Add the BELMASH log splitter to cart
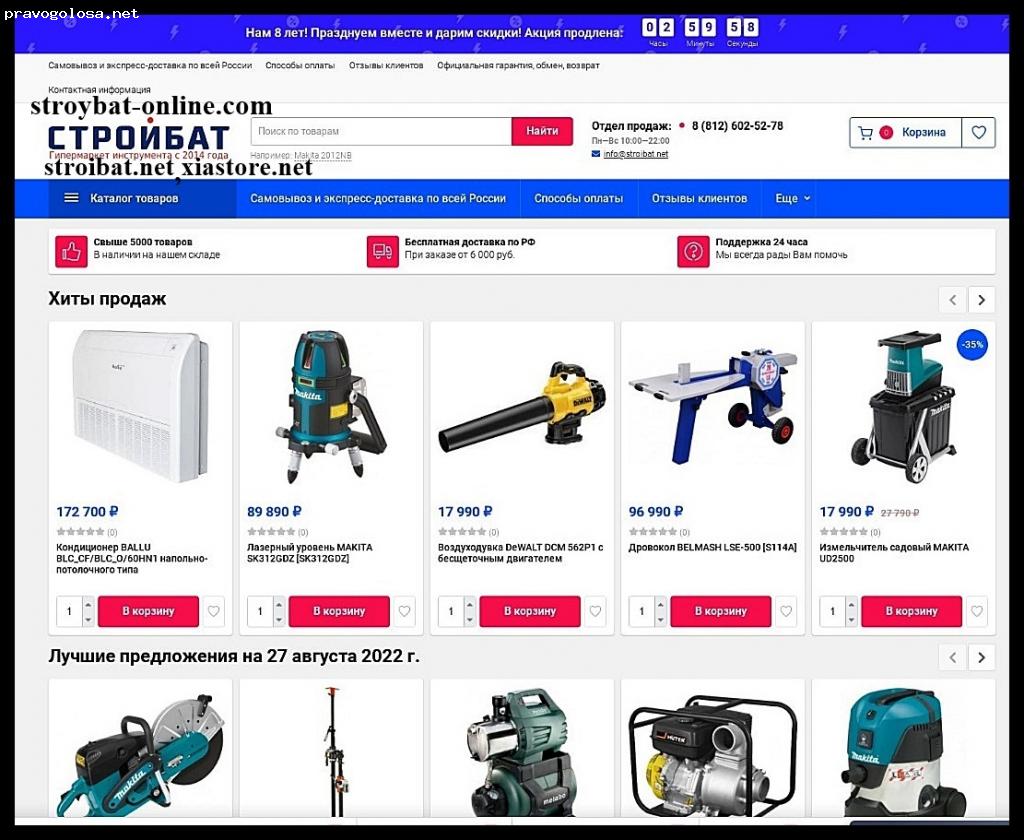The image size is (1024, 840). 720,611
